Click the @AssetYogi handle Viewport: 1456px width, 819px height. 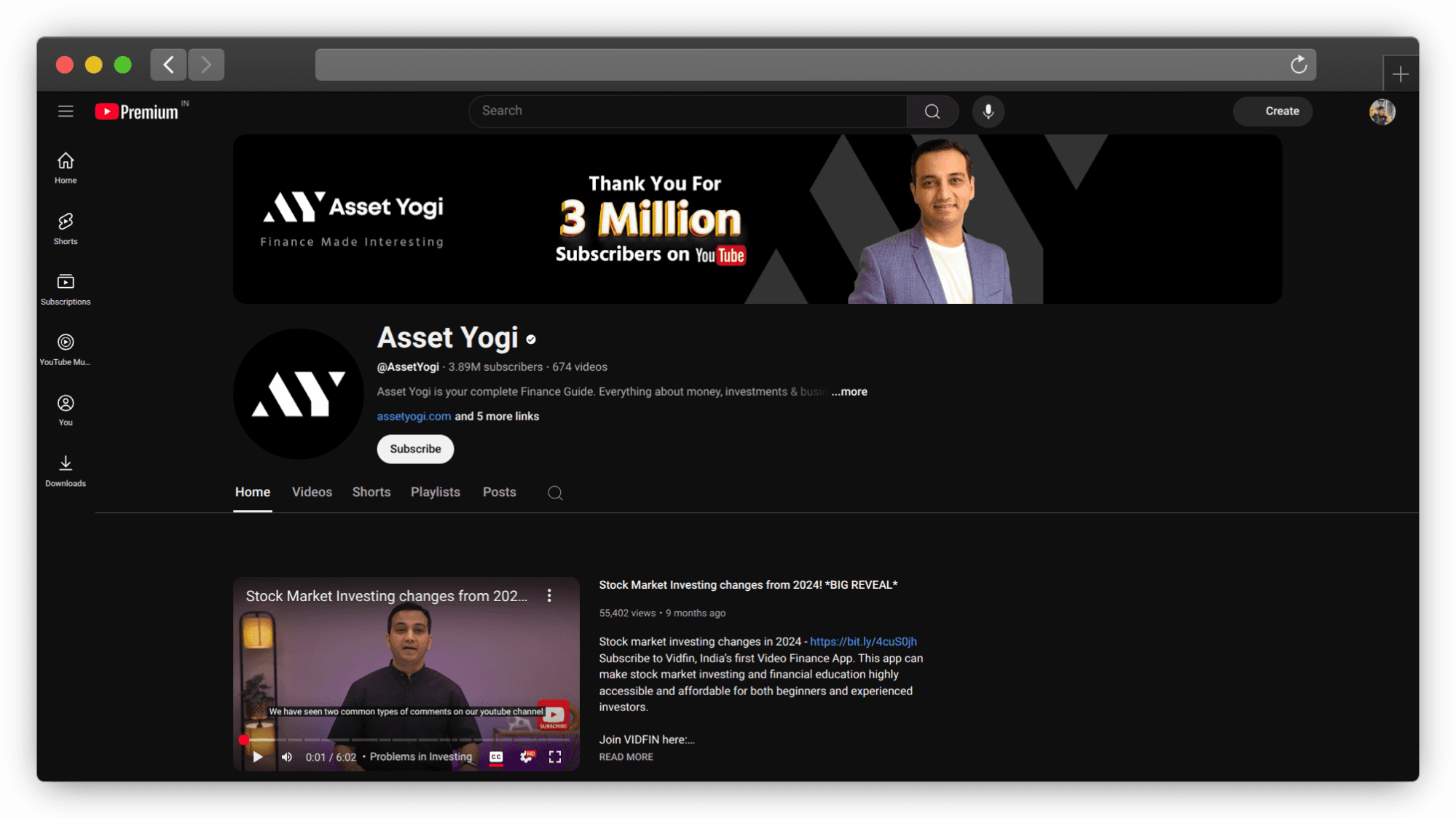(x=408, y=367)
